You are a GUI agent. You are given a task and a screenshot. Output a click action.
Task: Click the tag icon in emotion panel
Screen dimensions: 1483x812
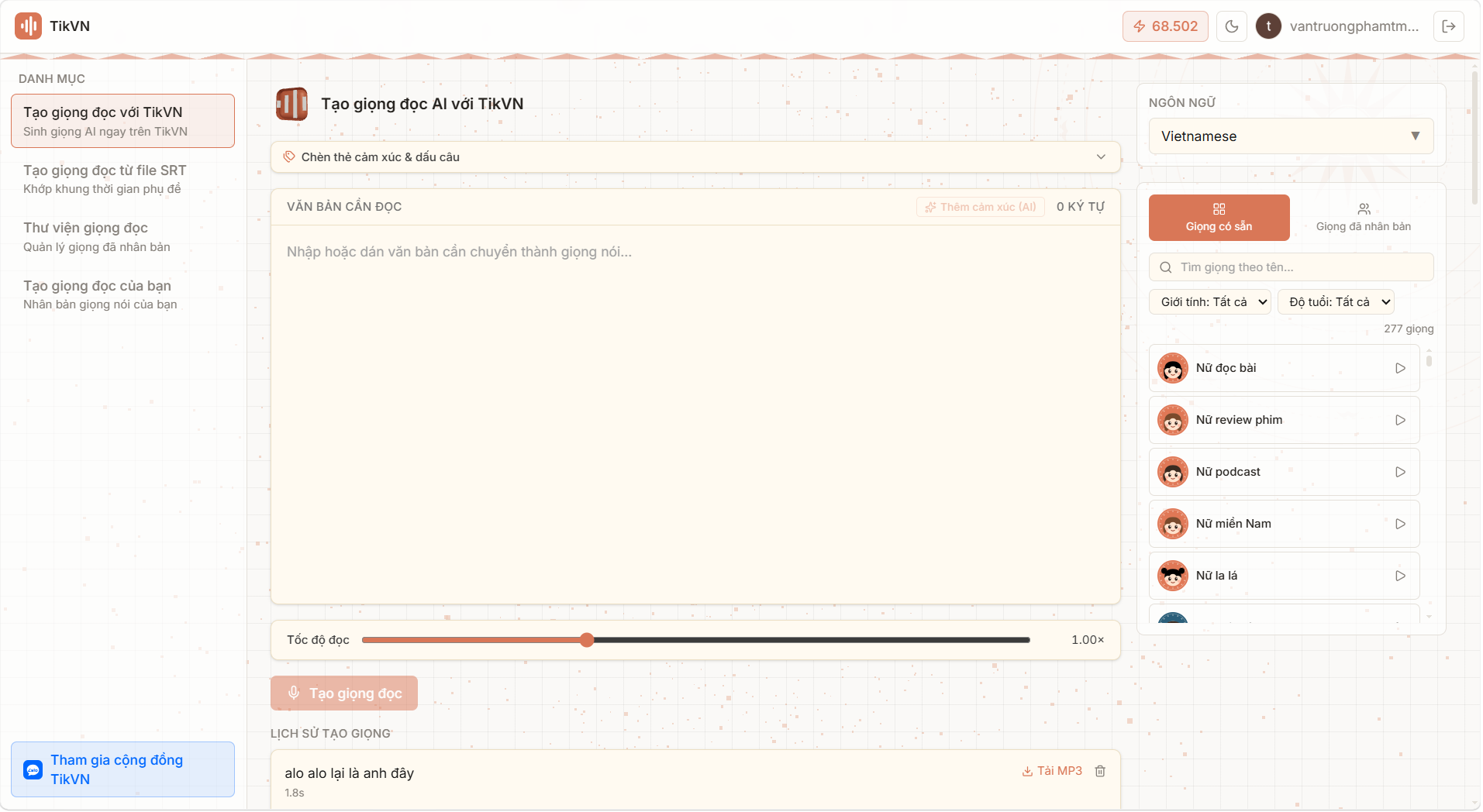289,157
